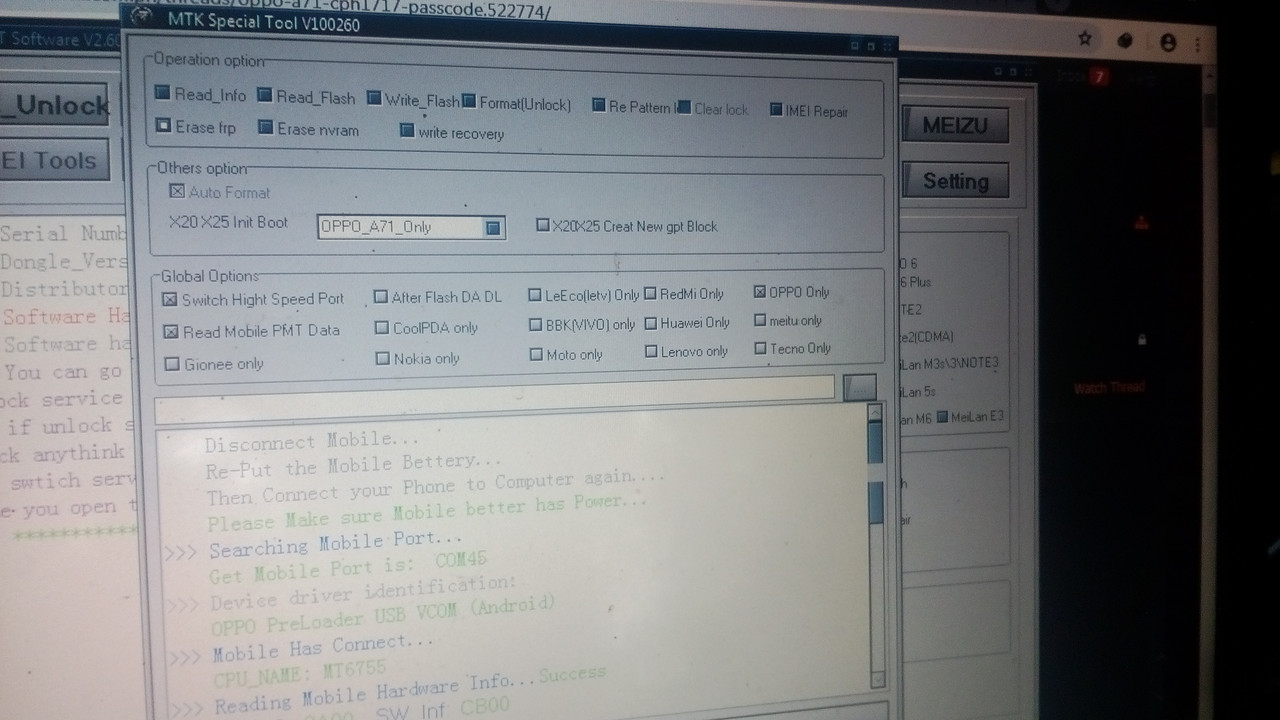
Task: Enable the Moto only checkbox
Action: [536, 354]
